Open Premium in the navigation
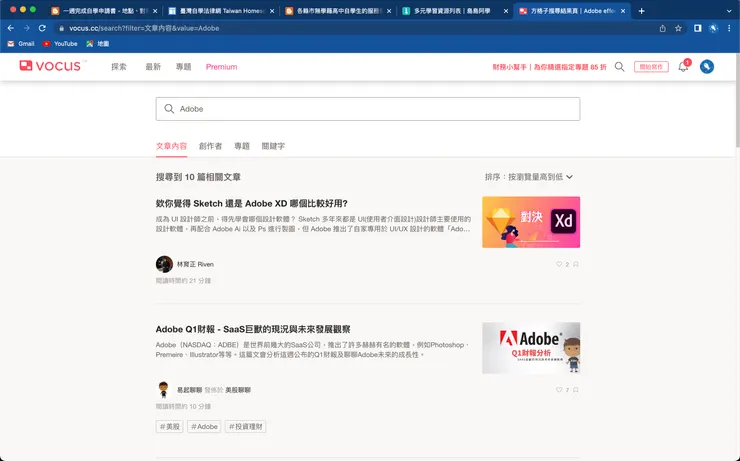The image size is (740, 461). point(221,67)
